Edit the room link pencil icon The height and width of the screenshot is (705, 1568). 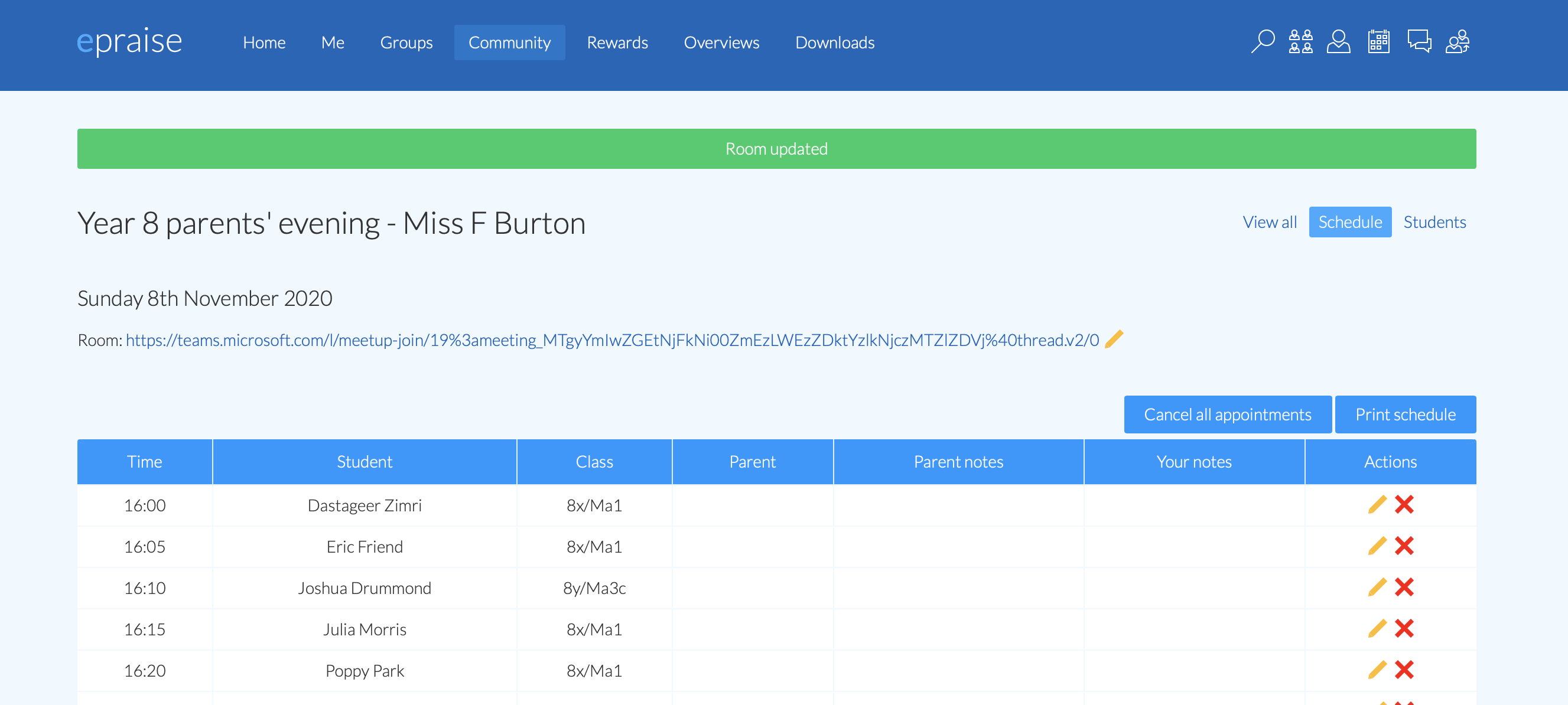click(x=1113, y=339)
